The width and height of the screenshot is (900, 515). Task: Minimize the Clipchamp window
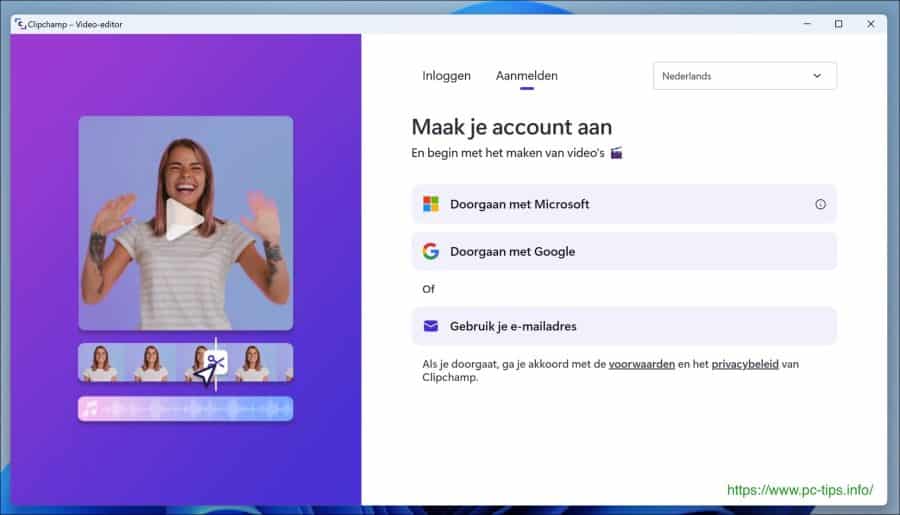click(x=807, y=24)
